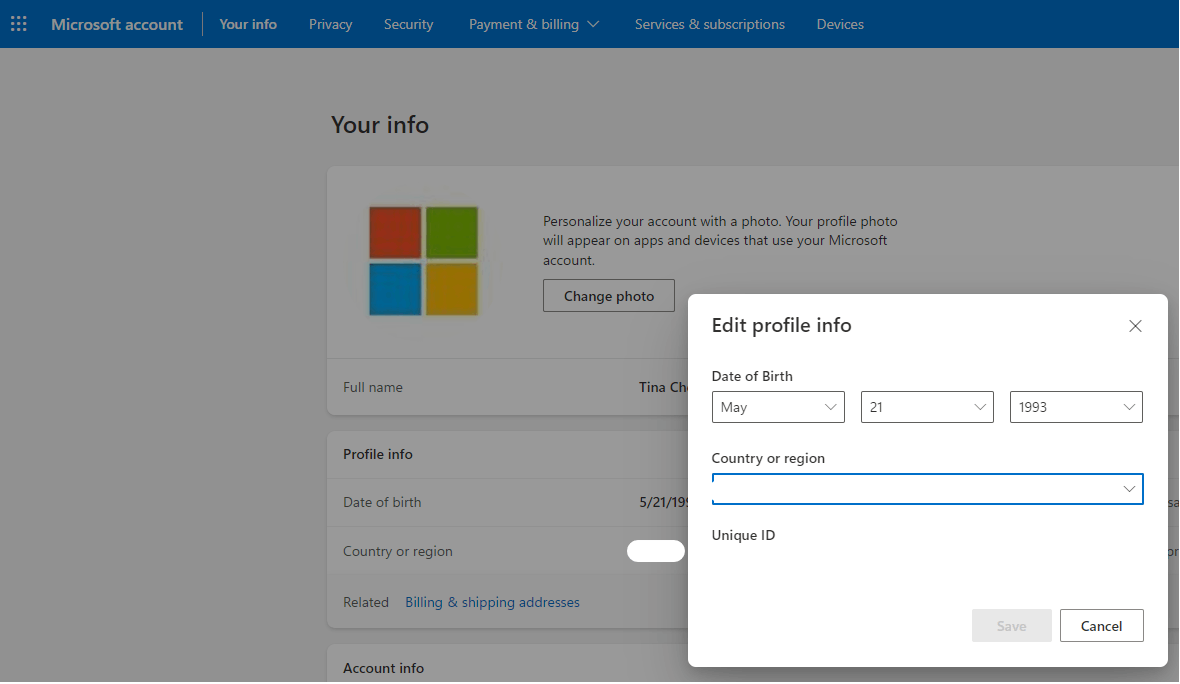1180x684 pixels.
Task: Open the birth day dropdown showing 21
Action: [x=926, y=407]
